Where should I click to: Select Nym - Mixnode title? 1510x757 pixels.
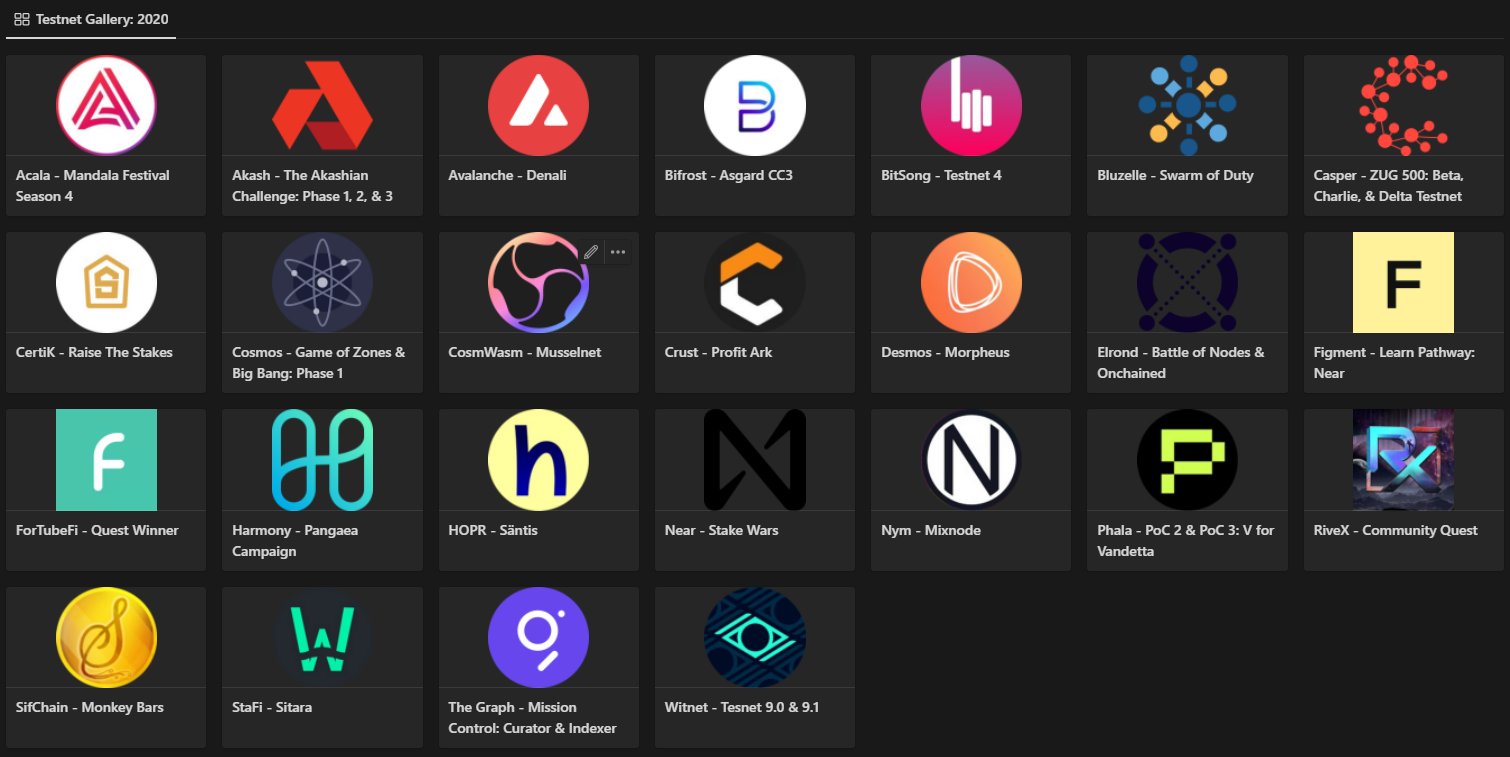(930, 530)
